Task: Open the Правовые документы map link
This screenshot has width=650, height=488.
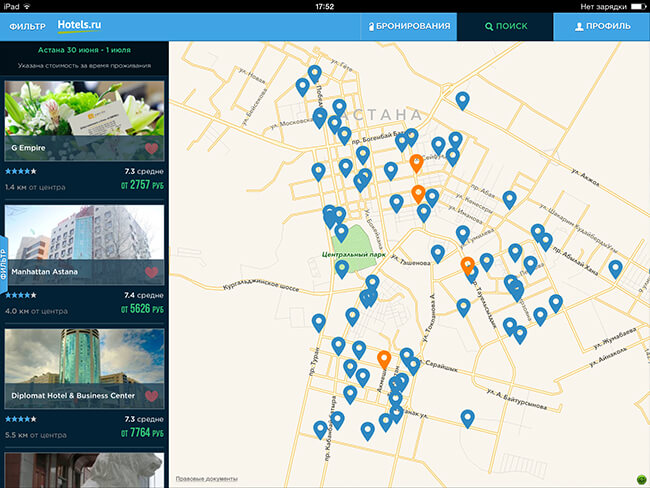Action: point(206,478)
